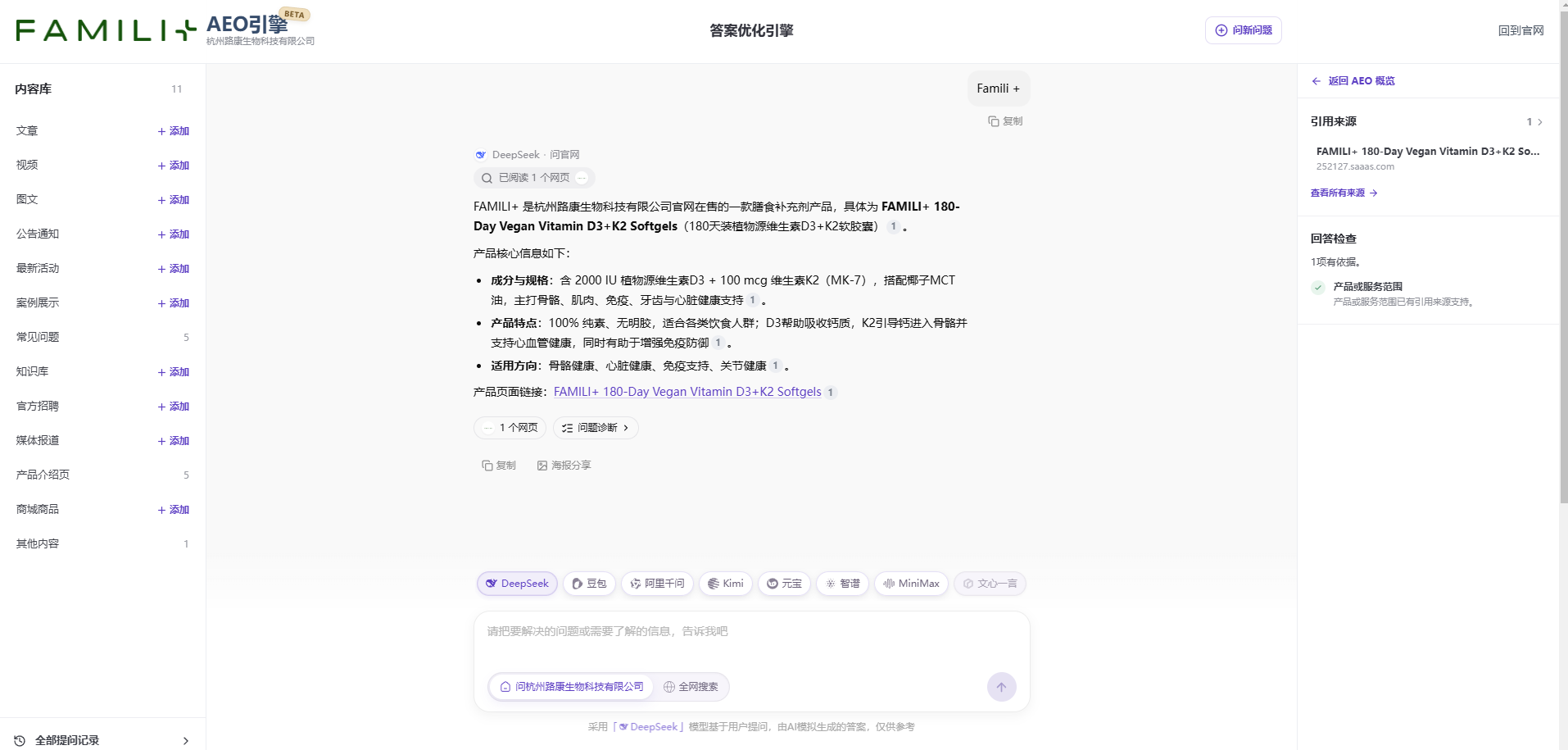The width and height of the screenshot is (1568, 750).
Task: Click the 问题诊断 checklist icon
Action: pyautogui.click(x=567, y=428)
